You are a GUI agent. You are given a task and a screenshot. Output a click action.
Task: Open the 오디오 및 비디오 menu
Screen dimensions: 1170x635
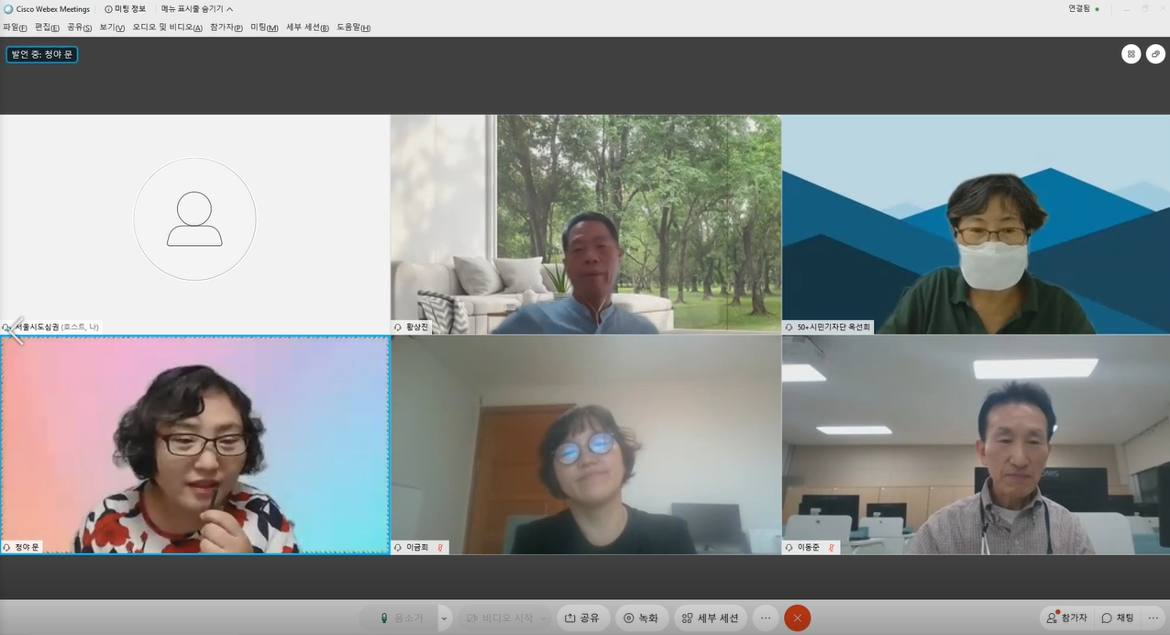click(167, 27)
